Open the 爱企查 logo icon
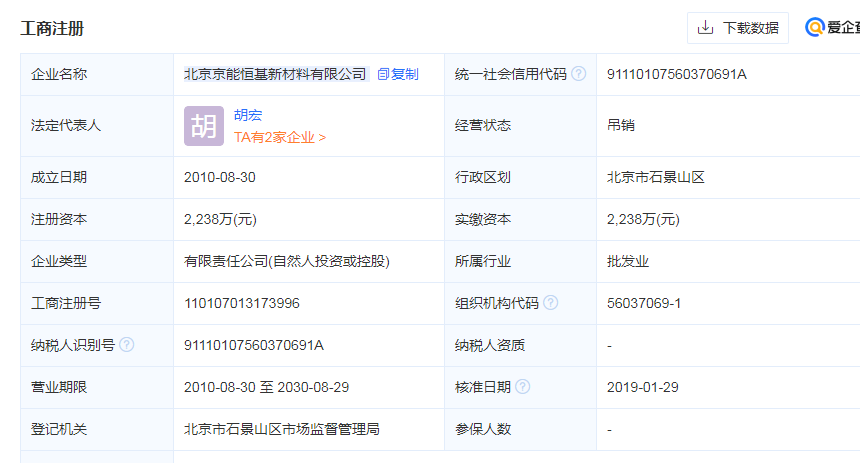Viewport: 860px width, 463px height. click(x=814, y=27)
